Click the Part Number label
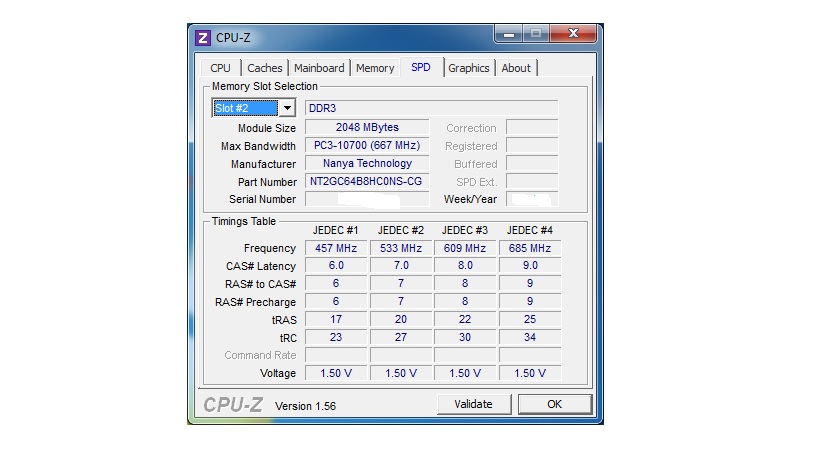 pyautogui.click(x=267, y=182)
